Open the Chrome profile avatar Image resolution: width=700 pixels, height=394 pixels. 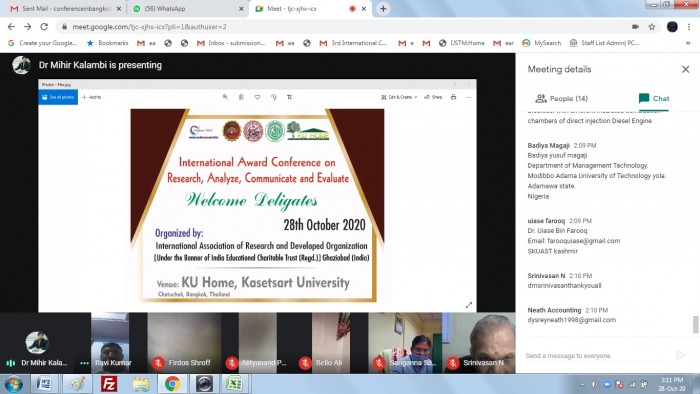click(x=672, y=27)
